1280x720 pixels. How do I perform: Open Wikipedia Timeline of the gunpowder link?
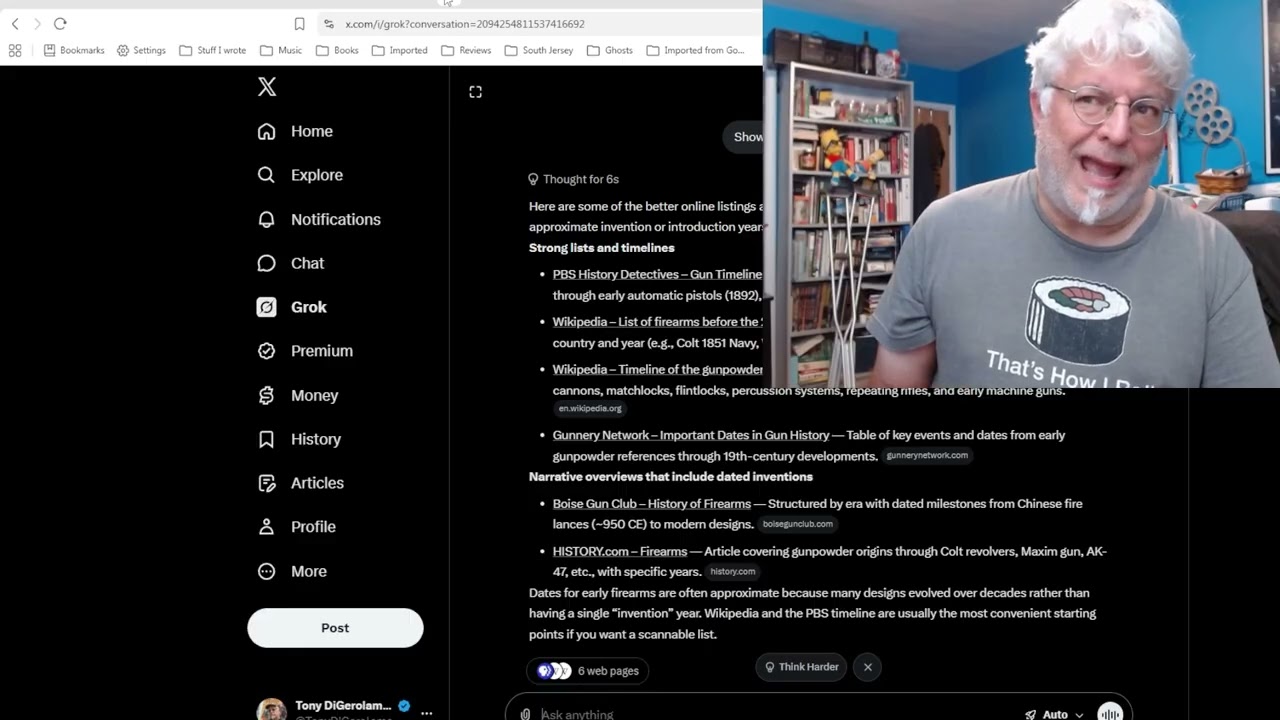(x=657, y=370)
